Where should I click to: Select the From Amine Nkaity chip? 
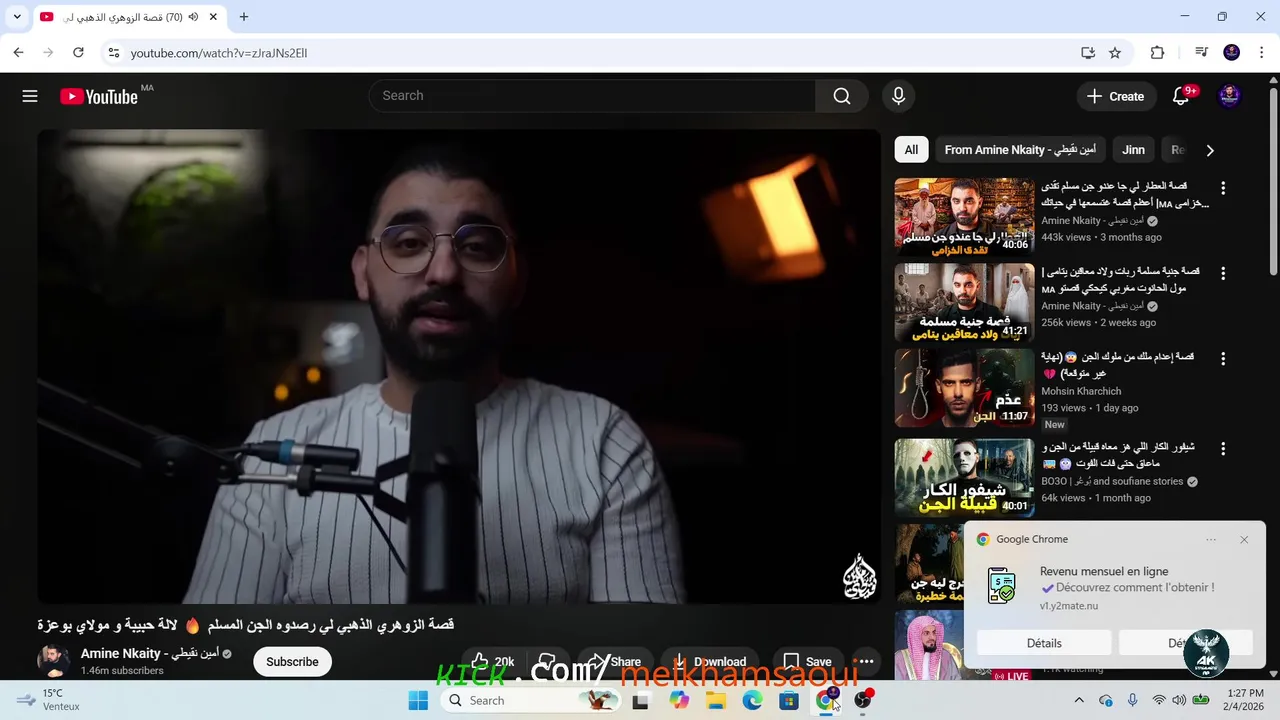1020,150
